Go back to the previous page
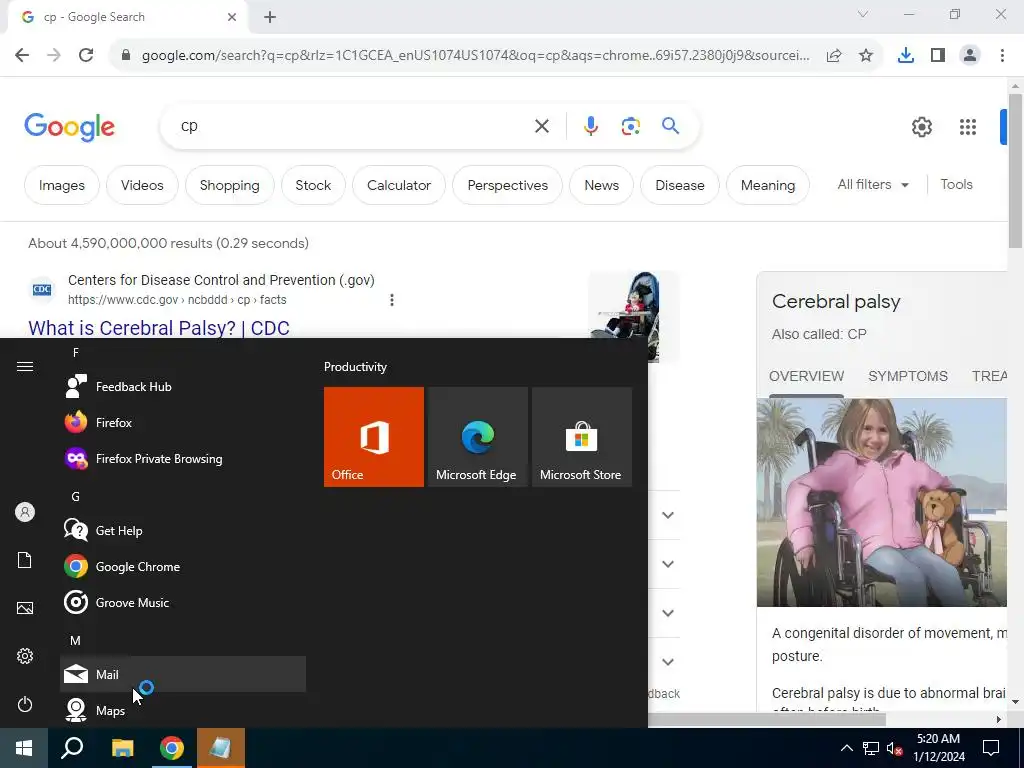Image resolution: width=1024 pixels, height=768 pixels. (x=22, y=56)
